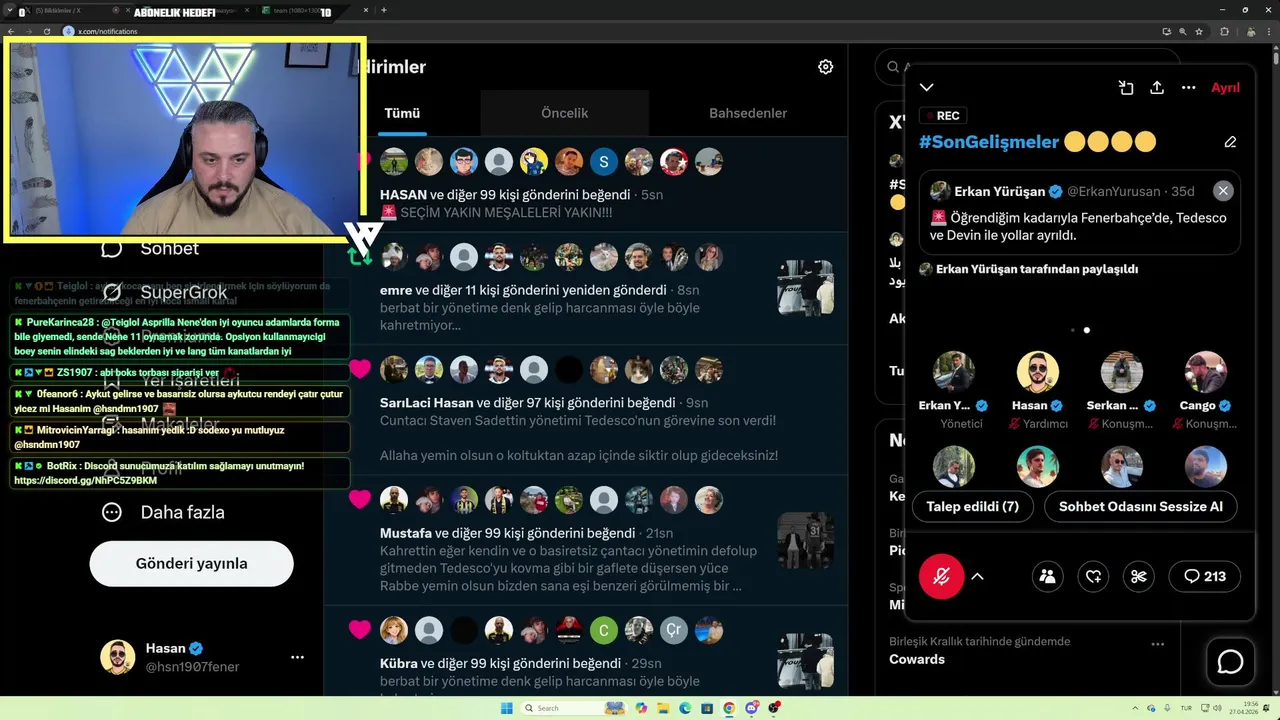Click the scissors clip icon
The image size is (1280, 720).
coord(1138,576)
